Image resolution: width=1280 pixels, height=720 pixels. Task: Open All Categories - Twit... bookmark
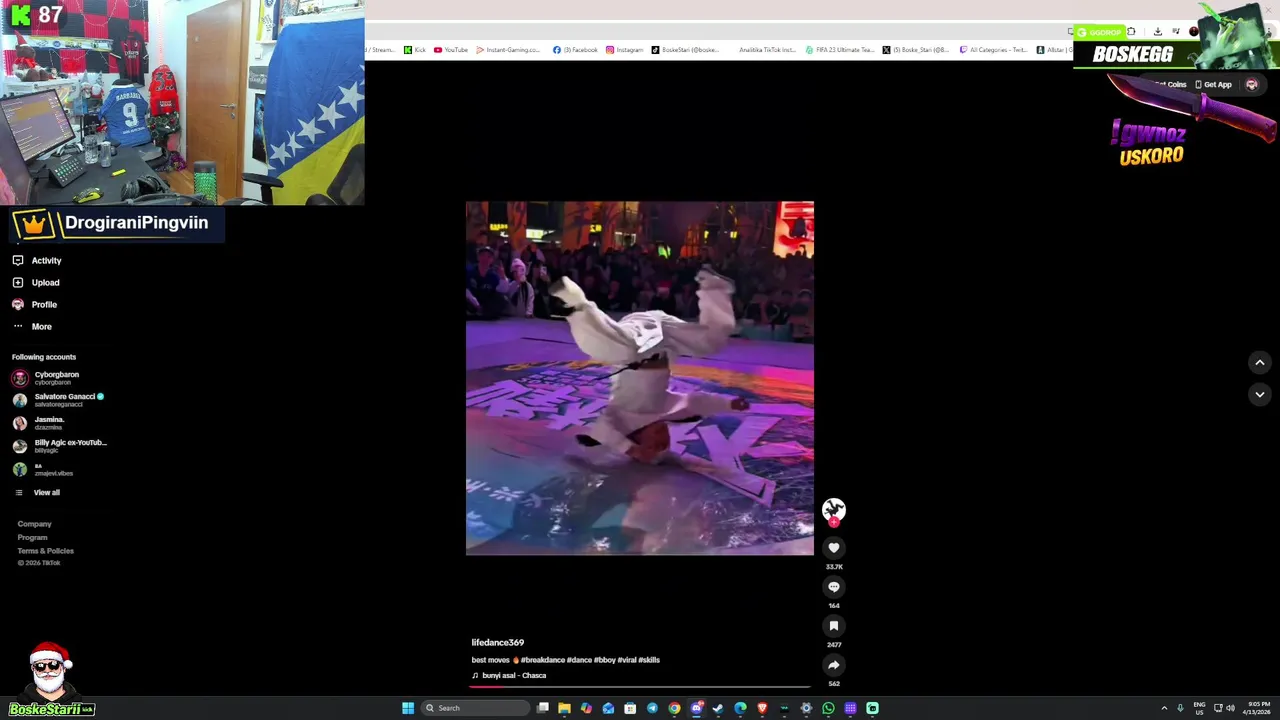[993, 50]
